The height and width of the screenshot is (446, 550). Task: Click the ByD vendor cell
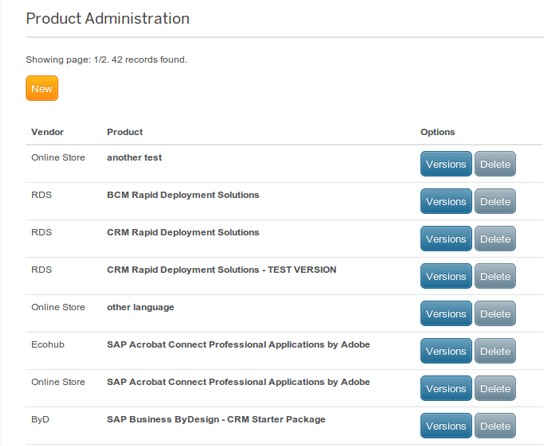coord(40,420)
